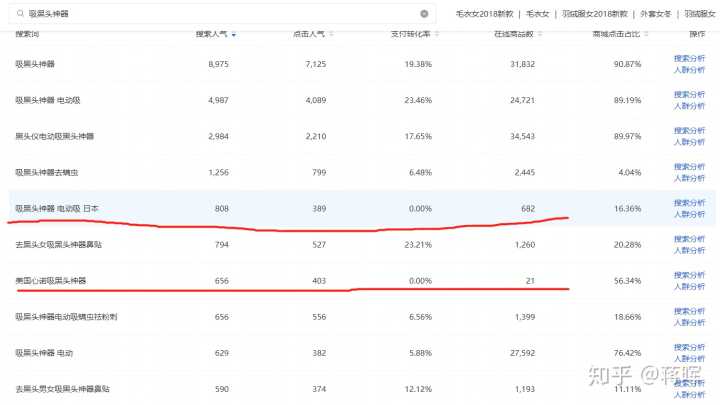Click conversion rate 19.38%
Screen dimensions: 720x405
[x=418, y=64]
